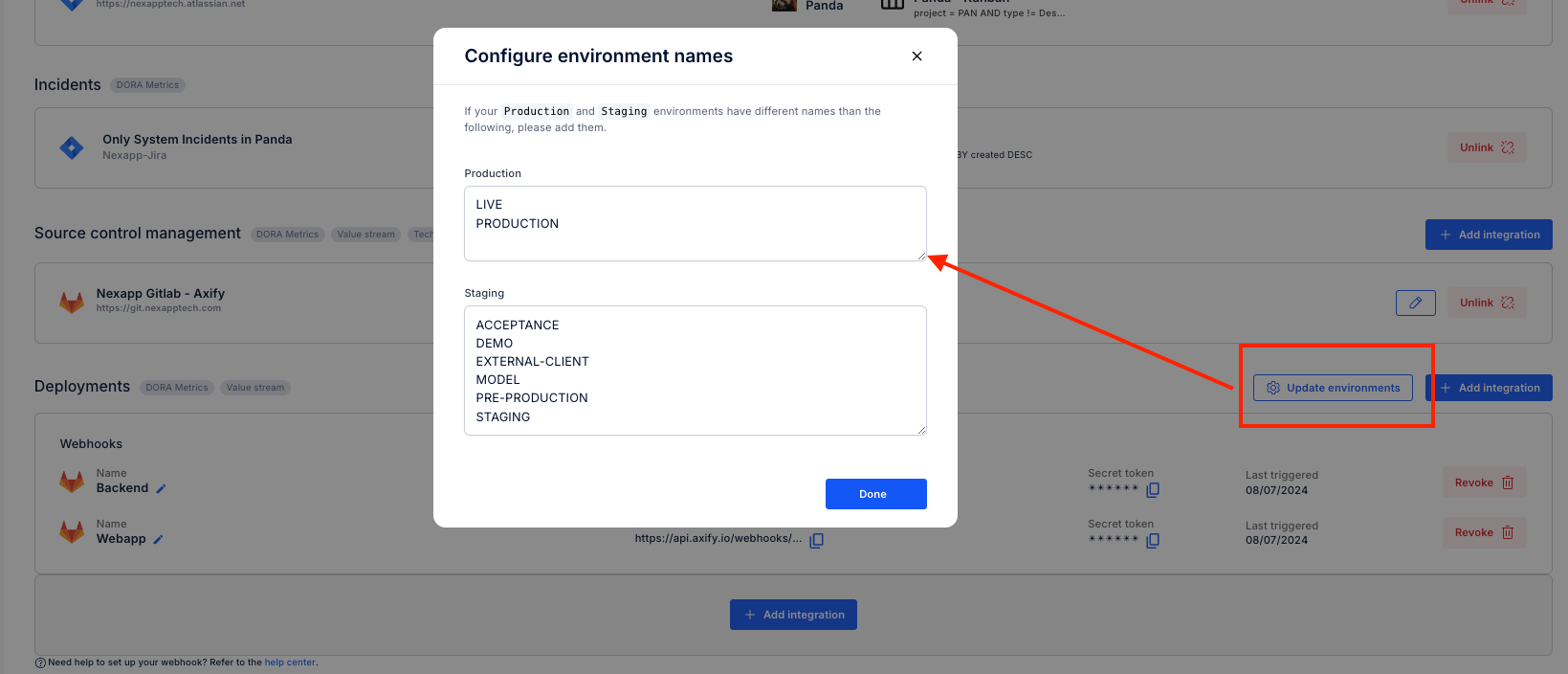Unlink the Only System Incidents in Panda integration

coord(1486,147)
